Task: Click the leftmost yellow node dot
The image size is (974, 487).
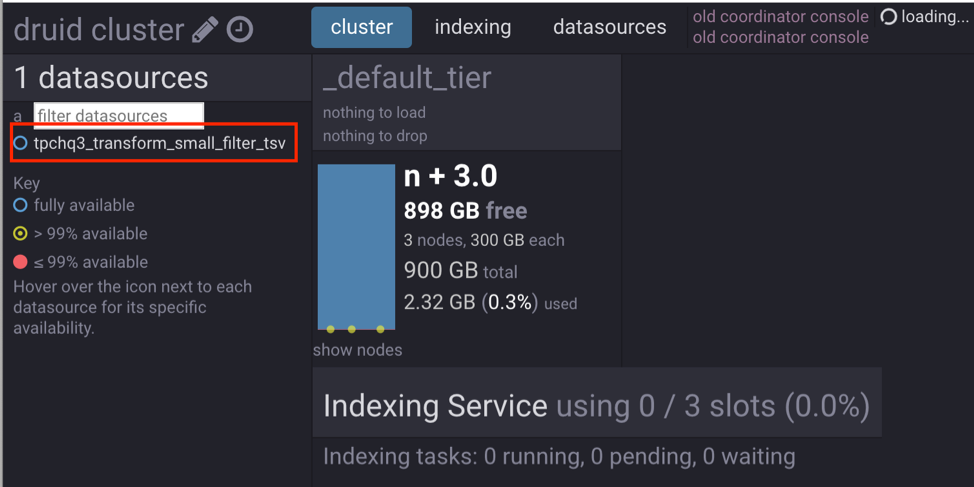Action: coord(331,329)
